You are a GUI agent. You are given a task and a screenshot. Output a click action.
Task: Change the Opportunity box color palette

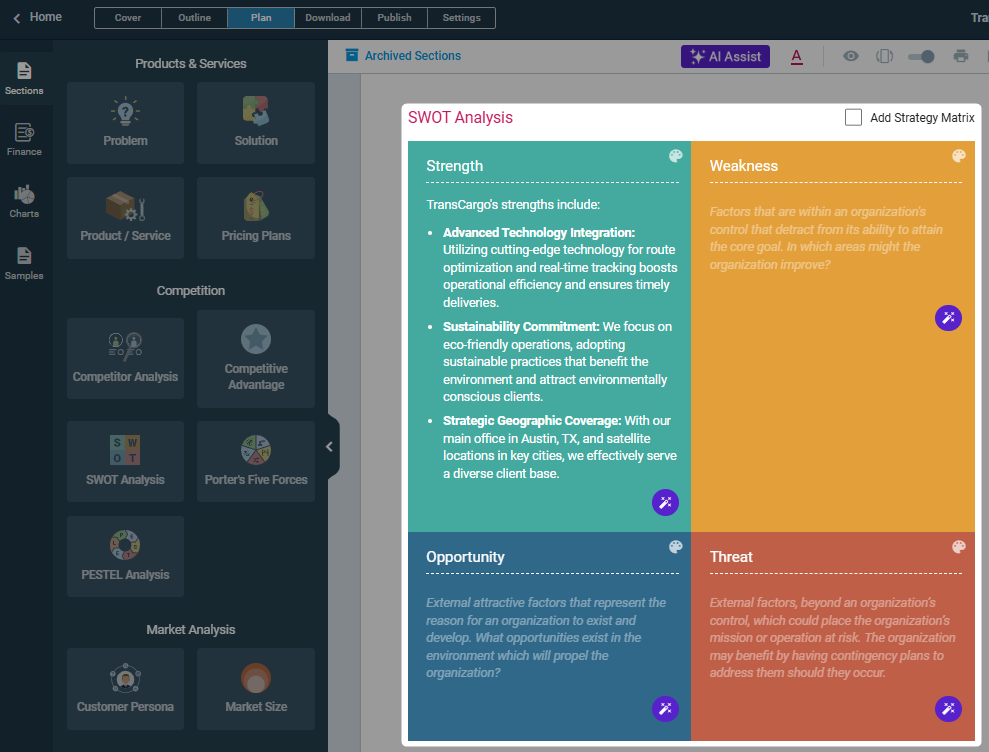[x=676, y=547]
